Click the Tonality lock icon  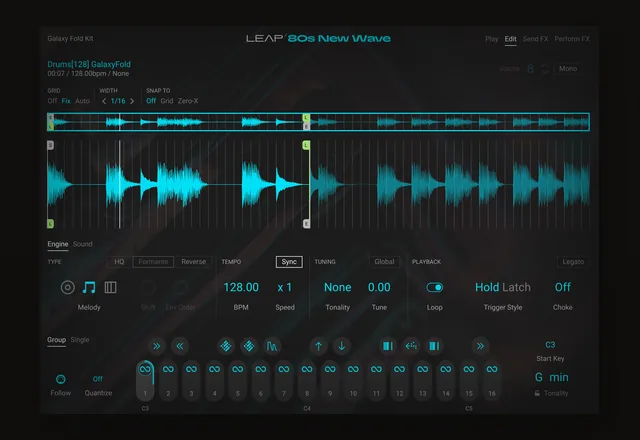537,393
